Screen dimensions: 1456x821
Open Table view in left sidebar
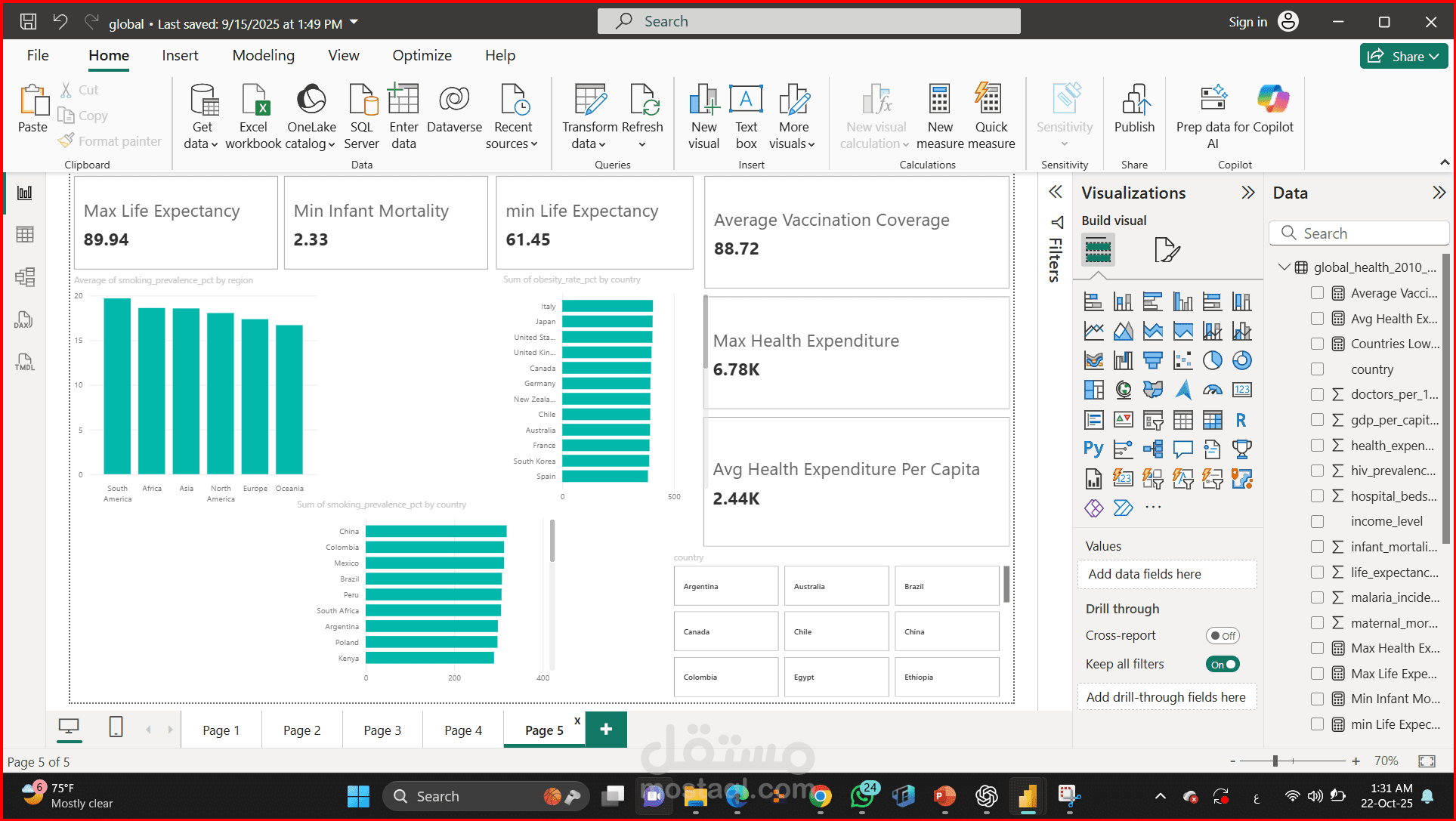[x=25, y=235]
